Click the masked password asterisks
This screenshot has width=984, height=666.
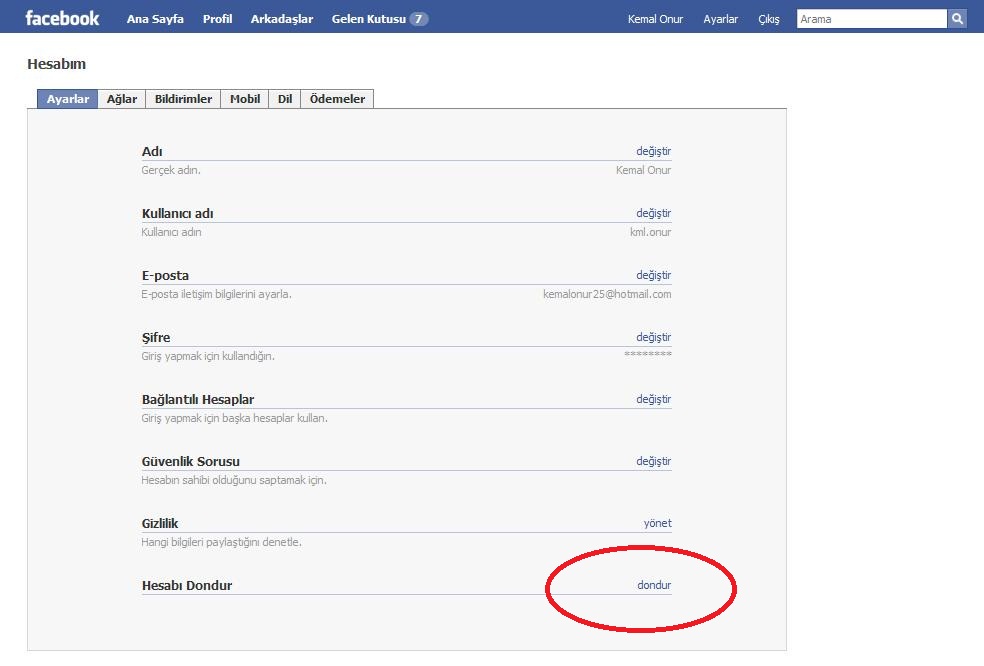coord(648,355)
